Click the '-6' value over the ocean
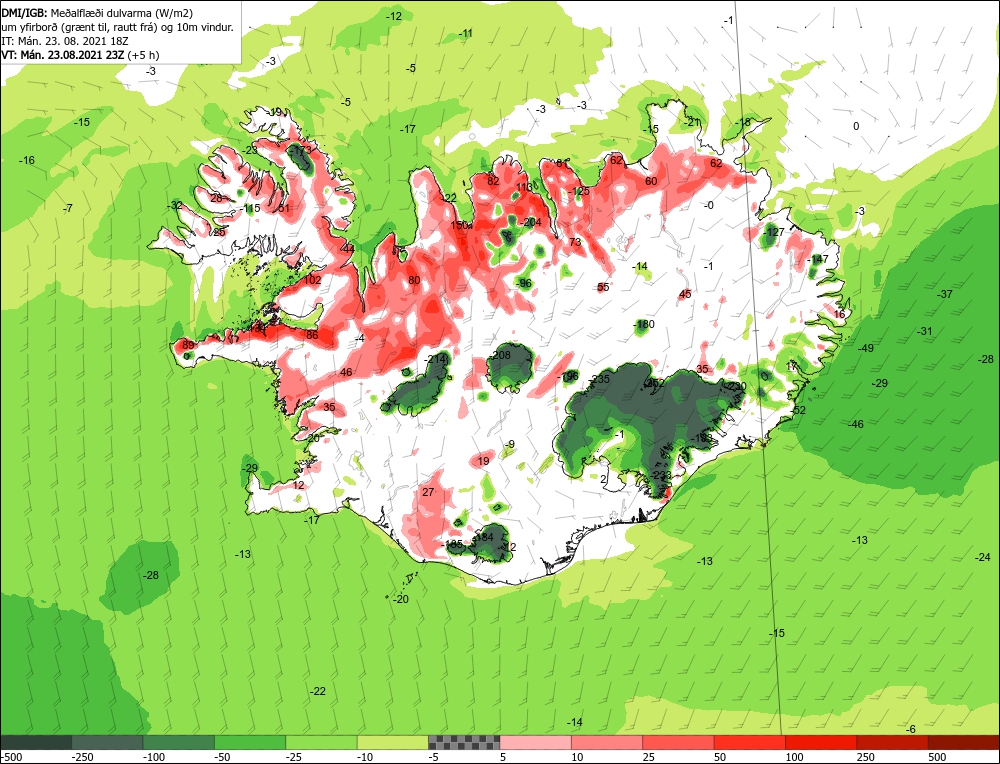The width and height of the screenshot is (1000, 764). [x=911, y=729]
